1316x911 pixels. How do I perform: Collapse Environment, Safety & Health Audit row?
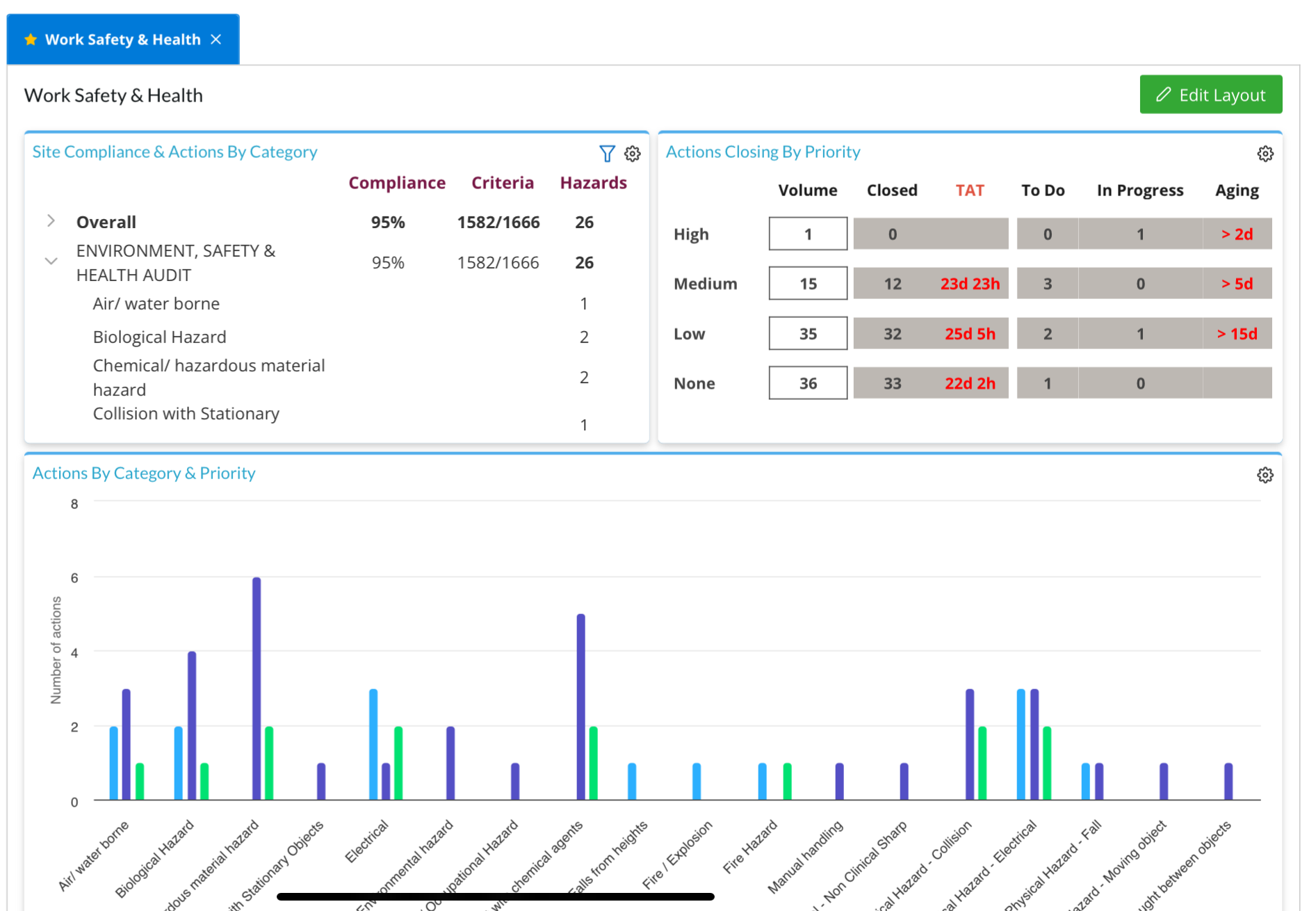[51, 261]
